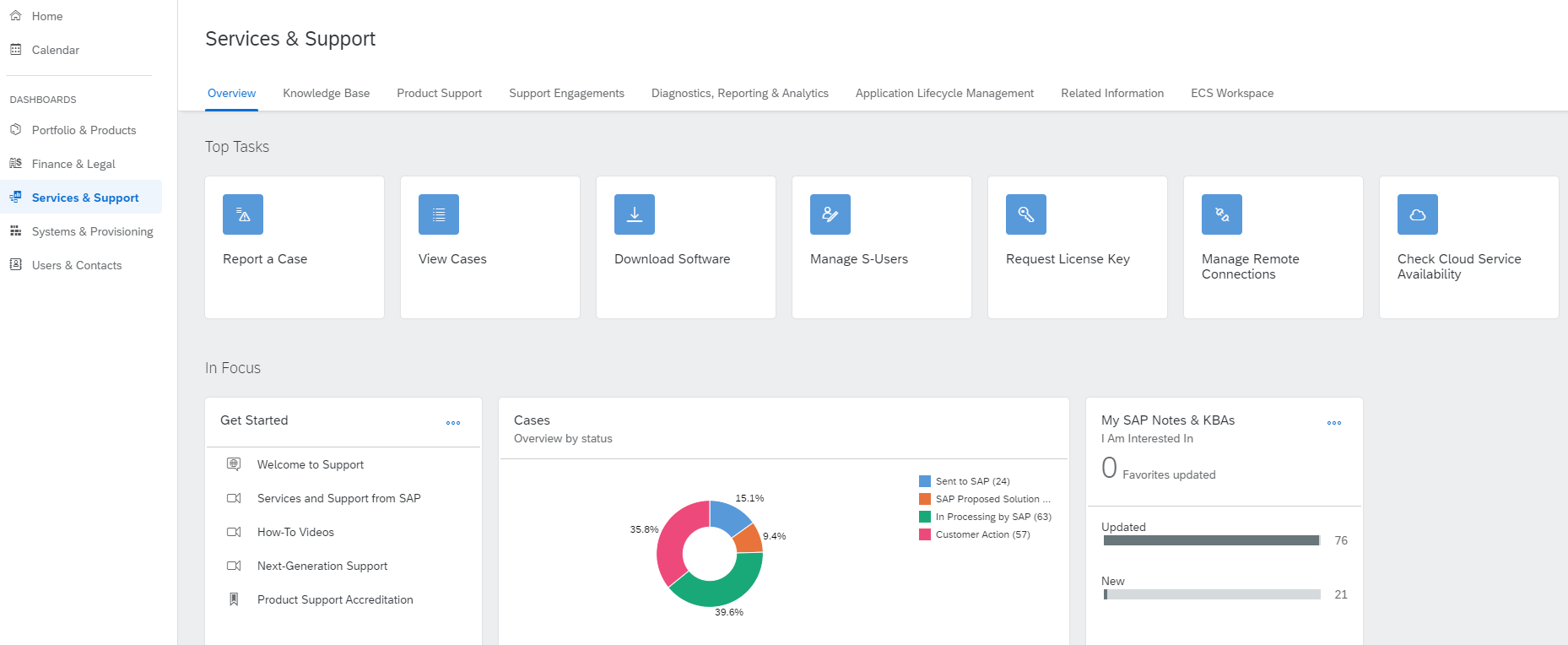
Task: Go to Home in the sidebar
Action: 47,16
